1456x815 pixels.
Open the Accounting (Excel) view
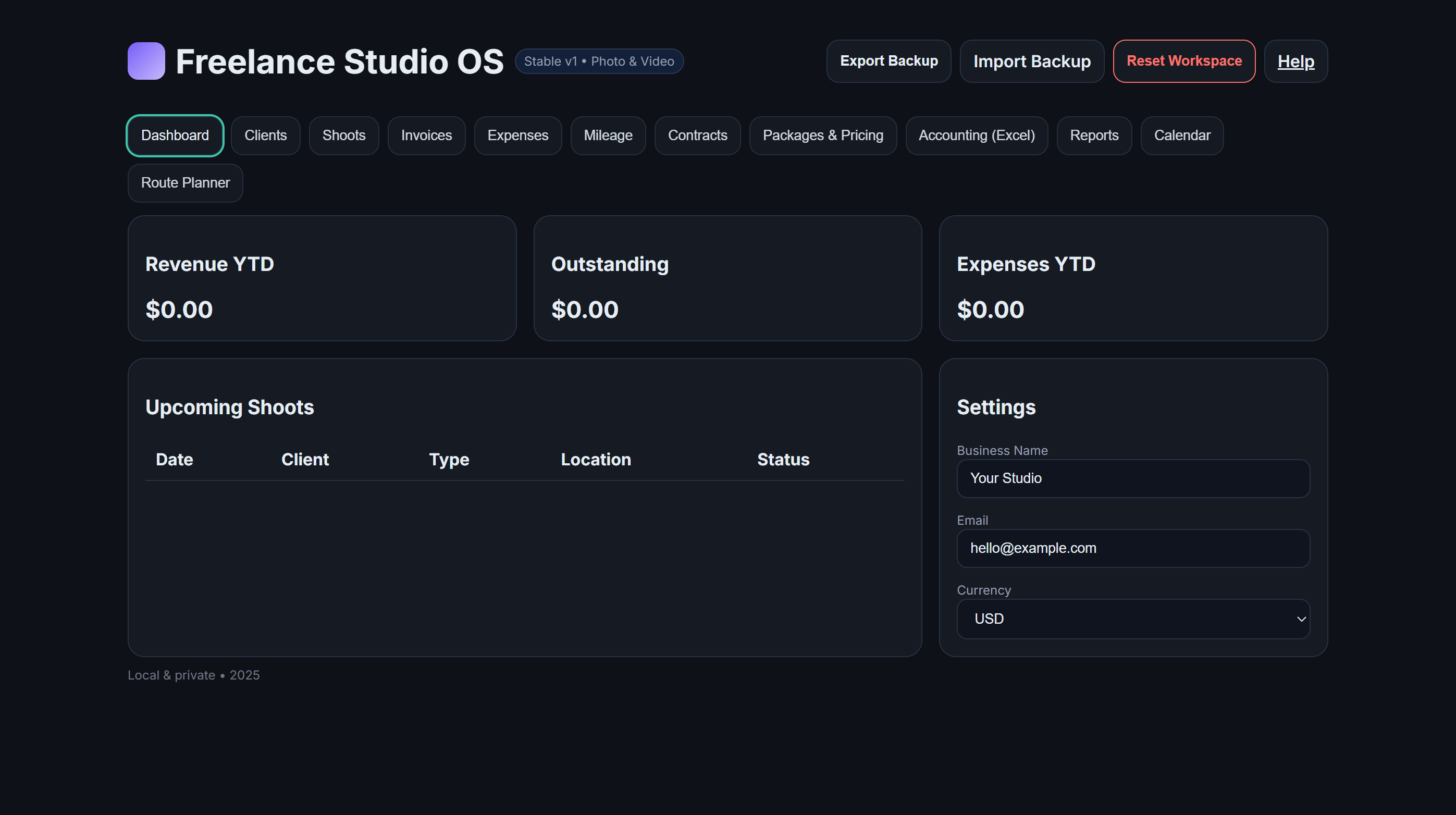(x=977, y=135)
